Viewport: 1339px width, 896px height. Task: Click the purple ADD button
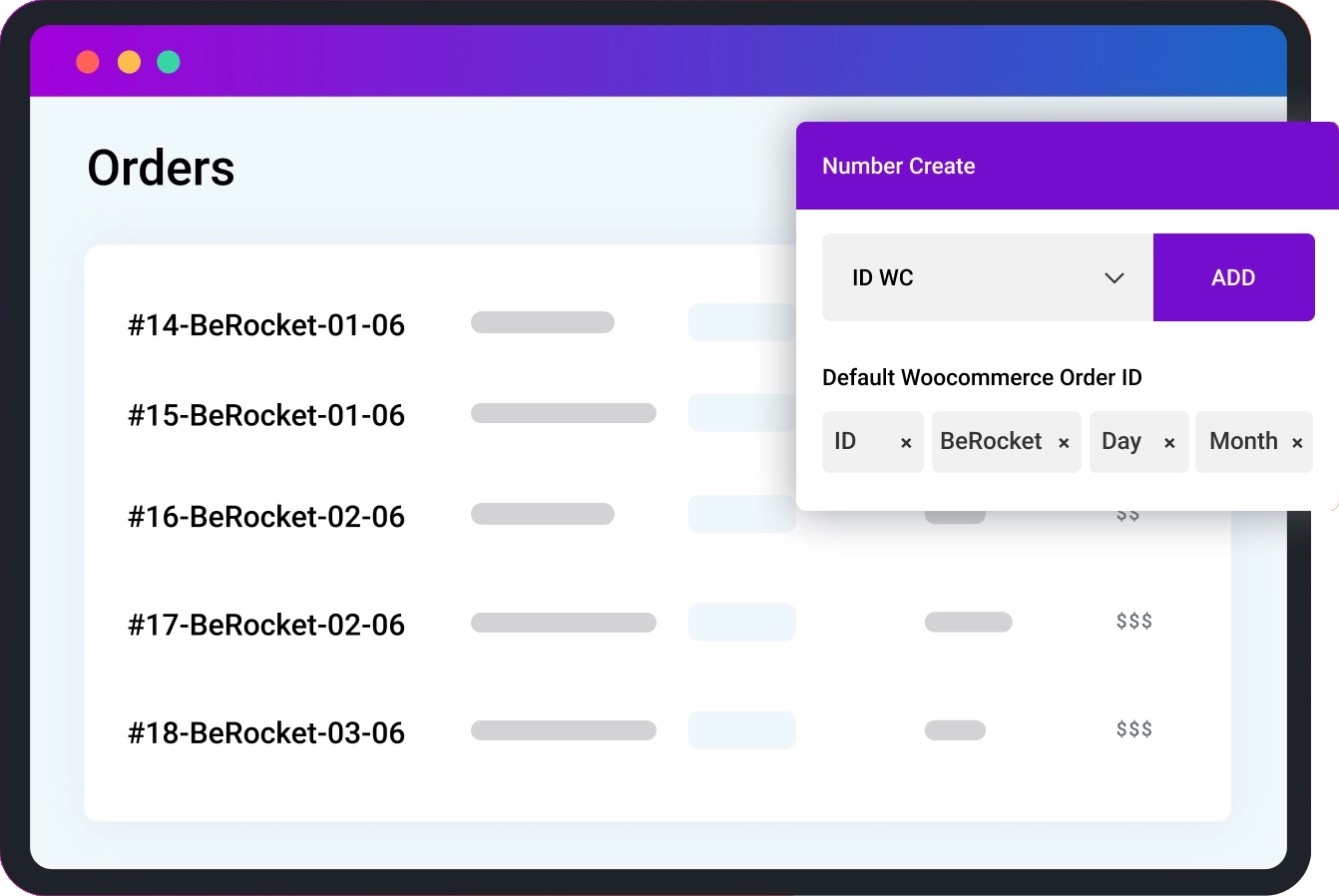pyautogui.click(x=1234, y=277)
